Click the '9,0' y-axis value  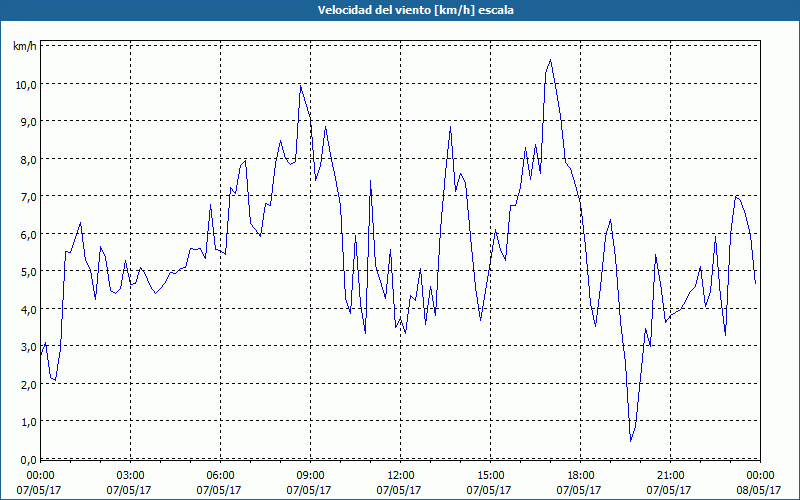pos(29,122)
